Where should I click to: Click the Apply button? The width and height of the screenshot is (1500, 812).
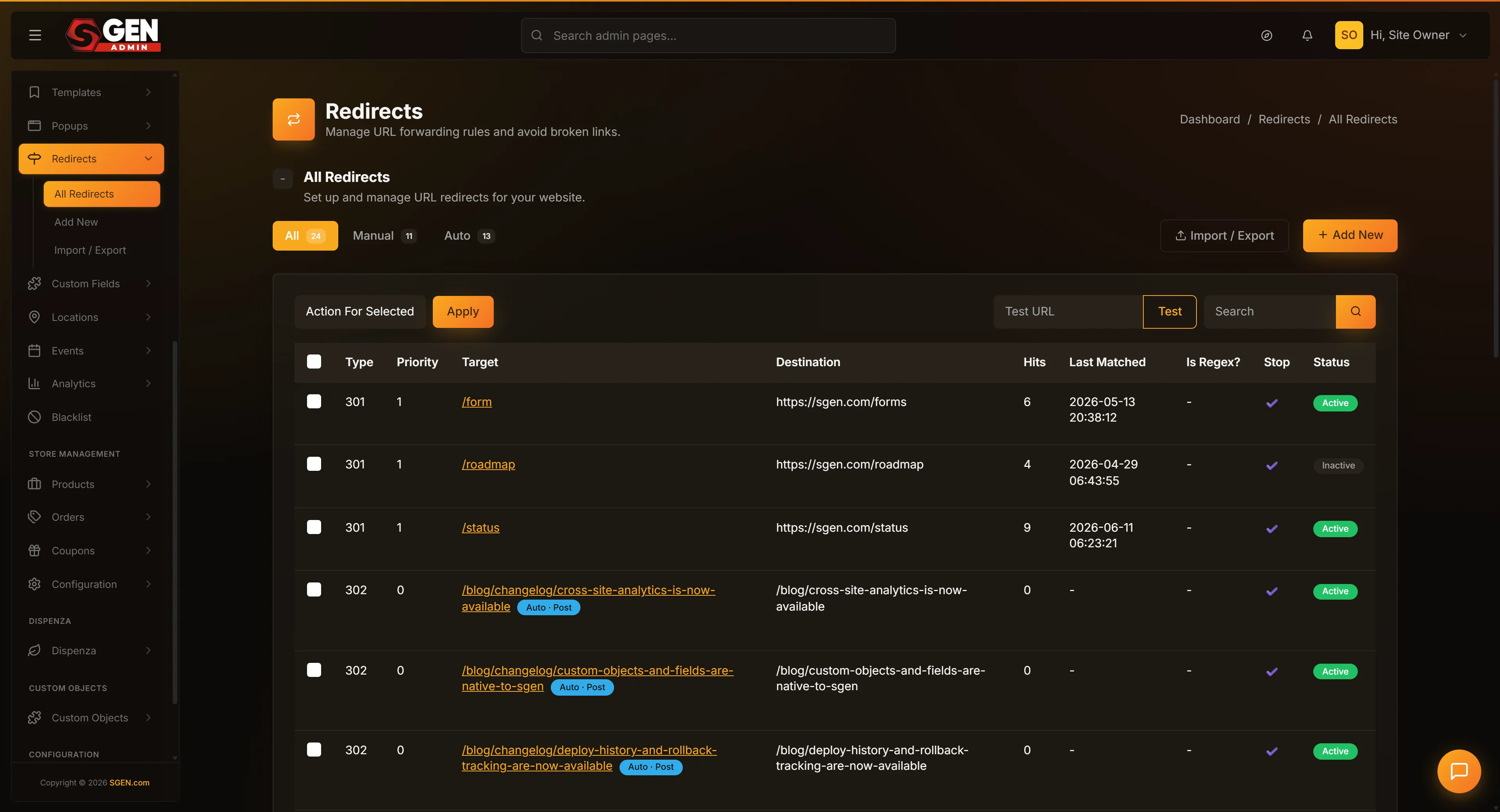click(x=463, y=312)
